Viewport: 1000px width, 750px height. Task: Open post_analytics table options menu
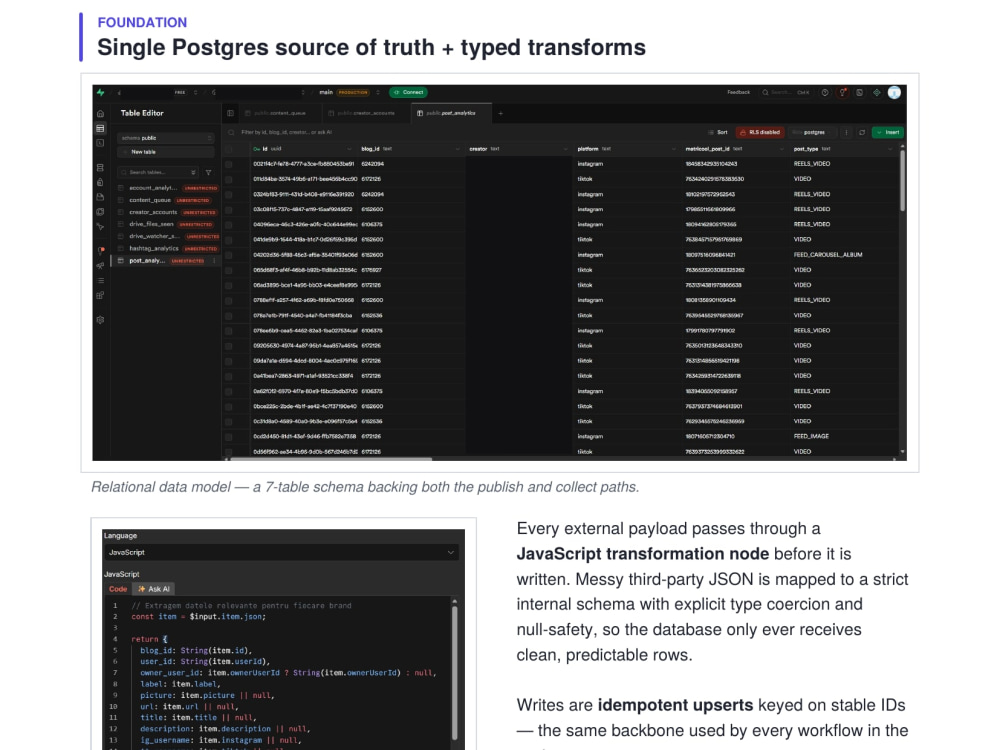(214, 261)
